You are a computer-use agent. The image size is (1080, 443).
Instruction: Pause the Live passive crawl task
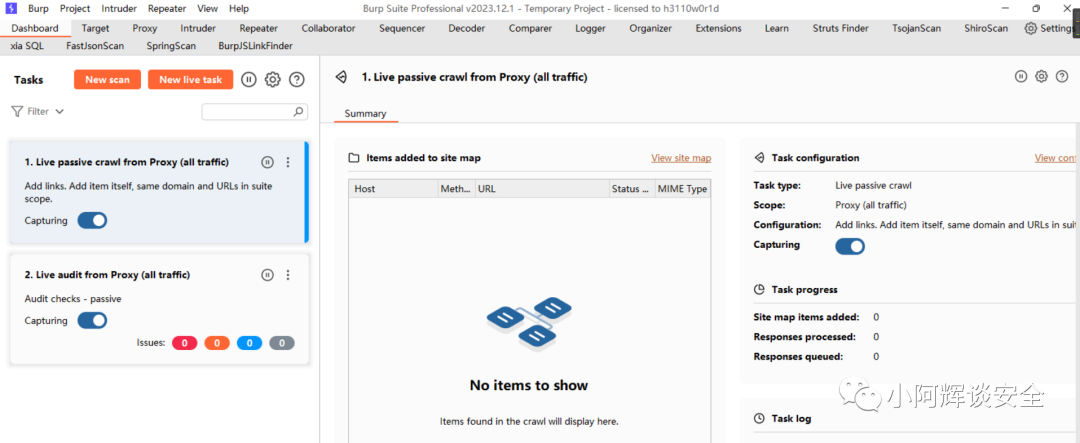coord(267,162)
